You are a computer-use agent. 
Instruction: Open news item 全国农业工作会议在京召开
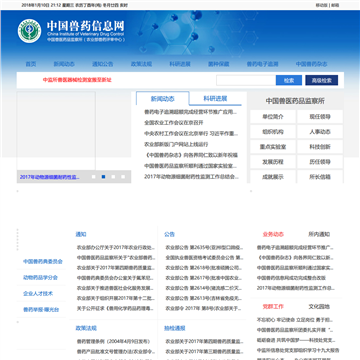[x=174, y=123]
